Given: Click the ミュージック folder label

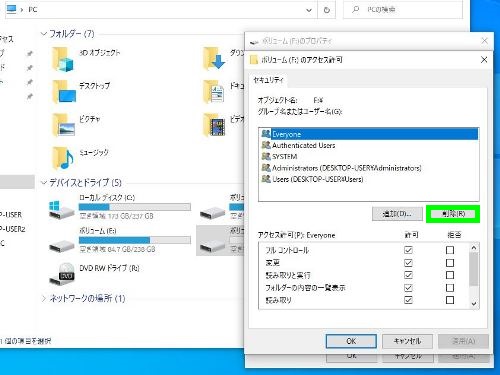Looking at the screenshot, I should [x=94, y=153].
